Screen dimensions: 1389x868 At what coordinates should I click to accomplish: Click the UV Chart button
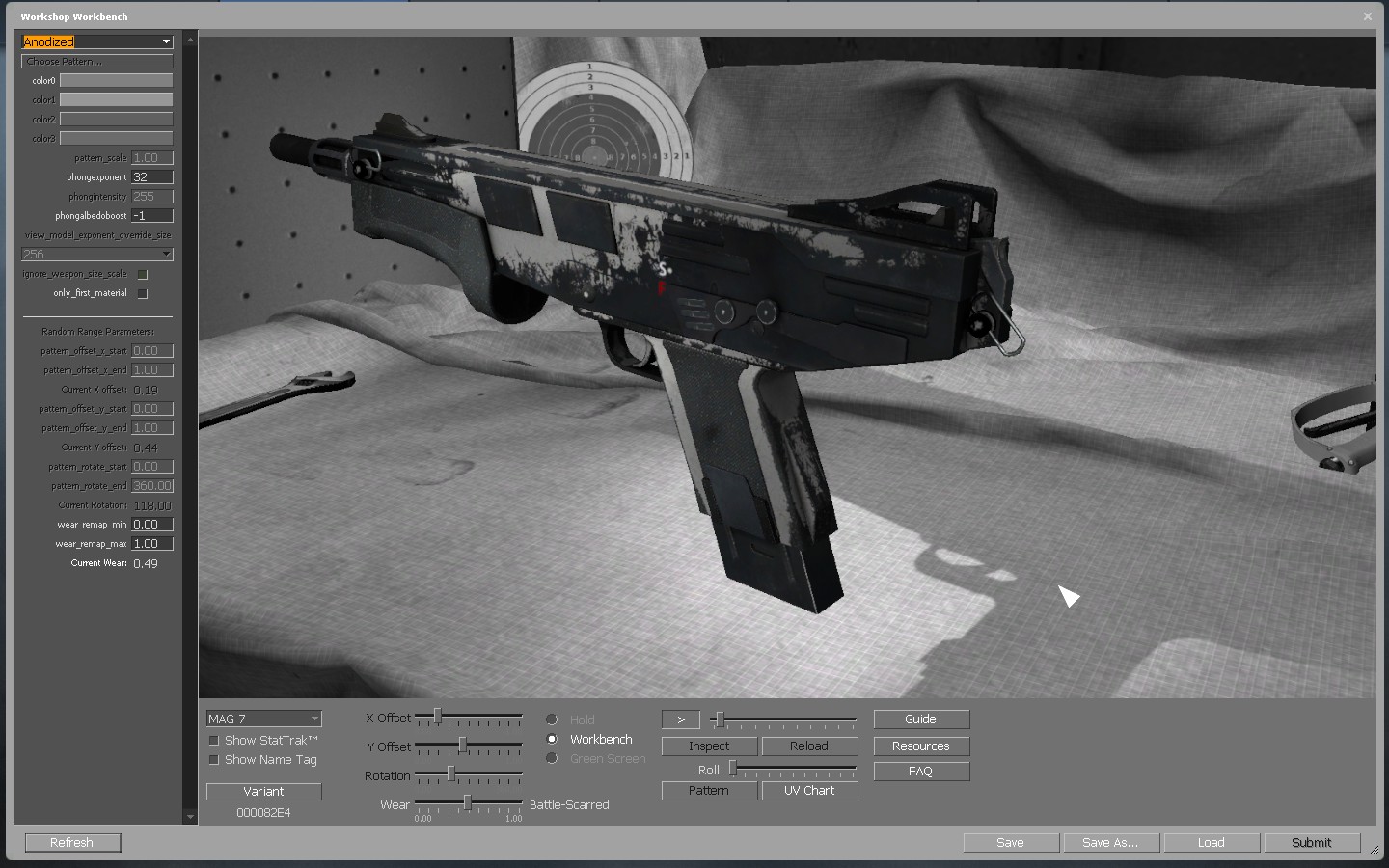809,790
